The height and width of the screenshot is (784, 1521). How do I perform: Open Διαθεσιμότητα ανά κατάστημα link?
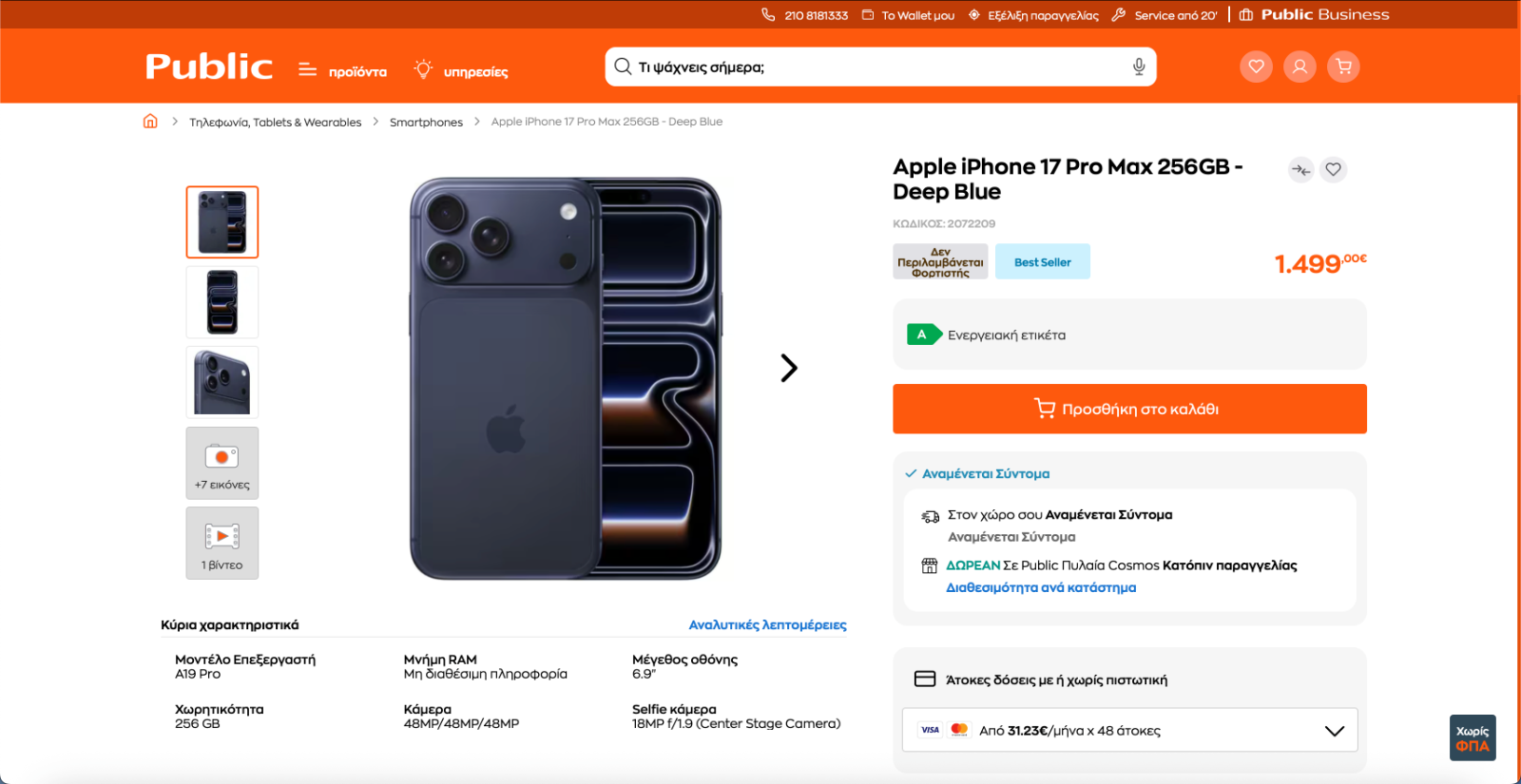pyautogui.click(x=1041, y=587)
